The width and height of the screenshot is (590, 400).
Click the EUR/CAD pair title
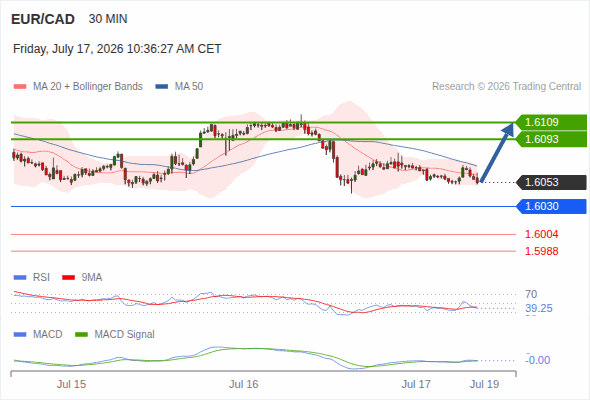[x=43, y=19]
